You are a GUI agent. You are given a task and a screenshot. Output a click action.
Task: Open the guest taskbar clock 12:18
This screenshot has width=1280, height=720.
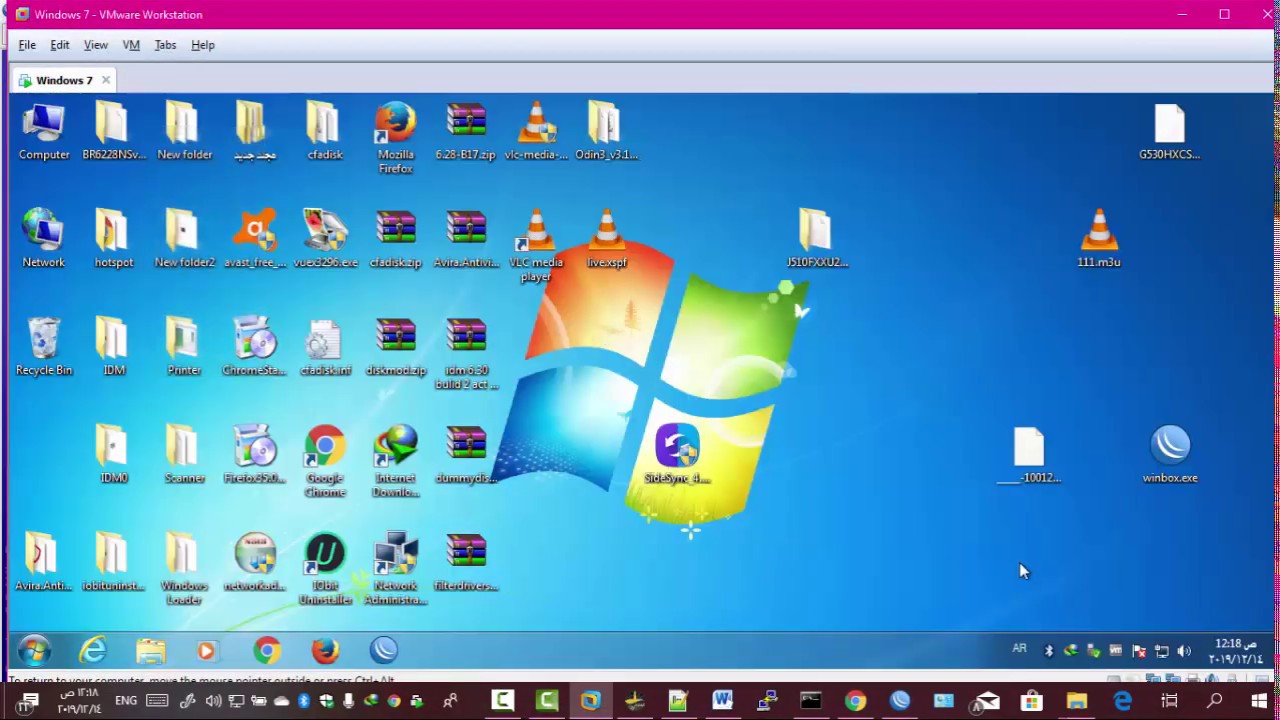coord(1236,651)
